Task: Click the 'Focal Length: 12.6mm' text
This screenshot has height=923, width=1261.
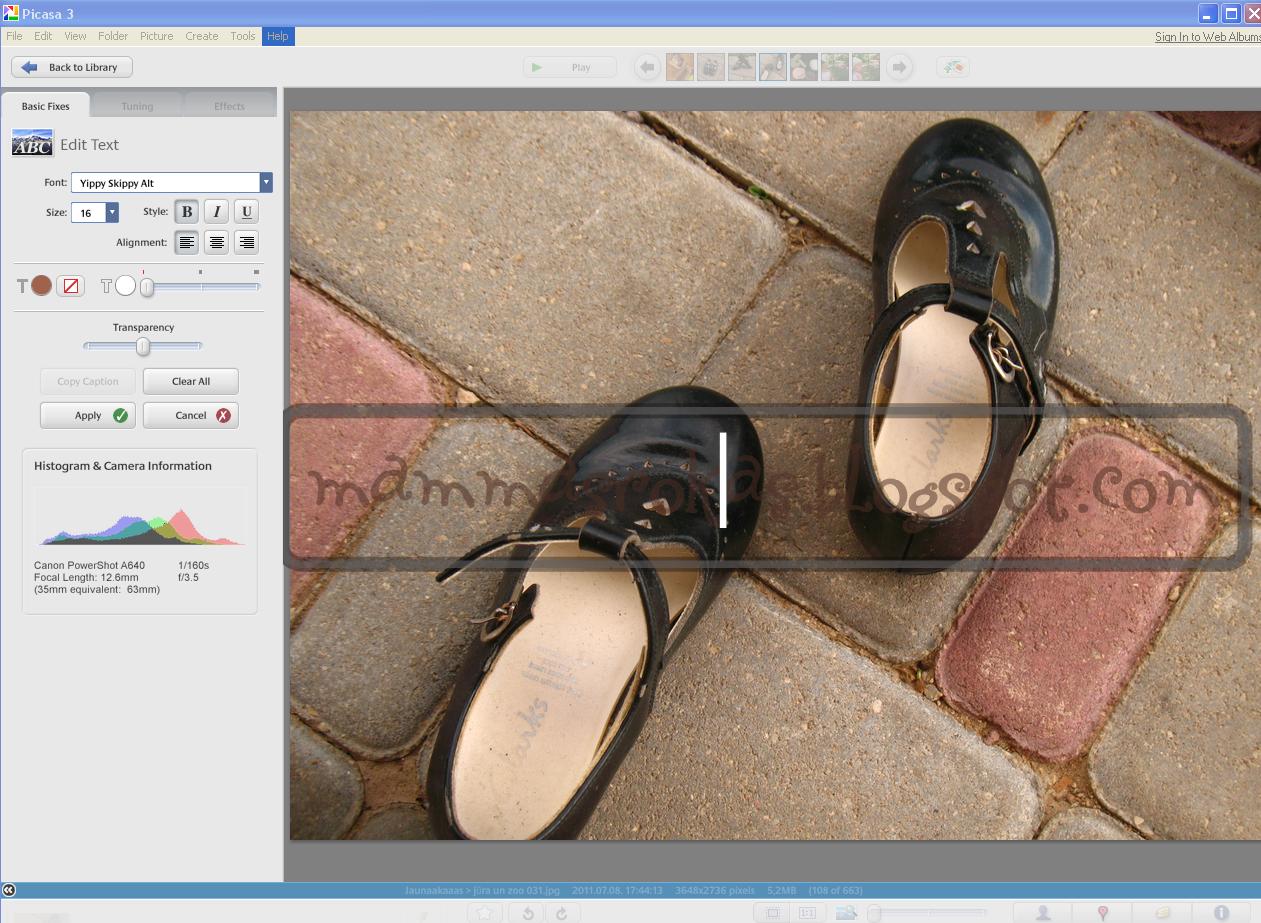Action: pyautogui.click(x=86, y=577)
